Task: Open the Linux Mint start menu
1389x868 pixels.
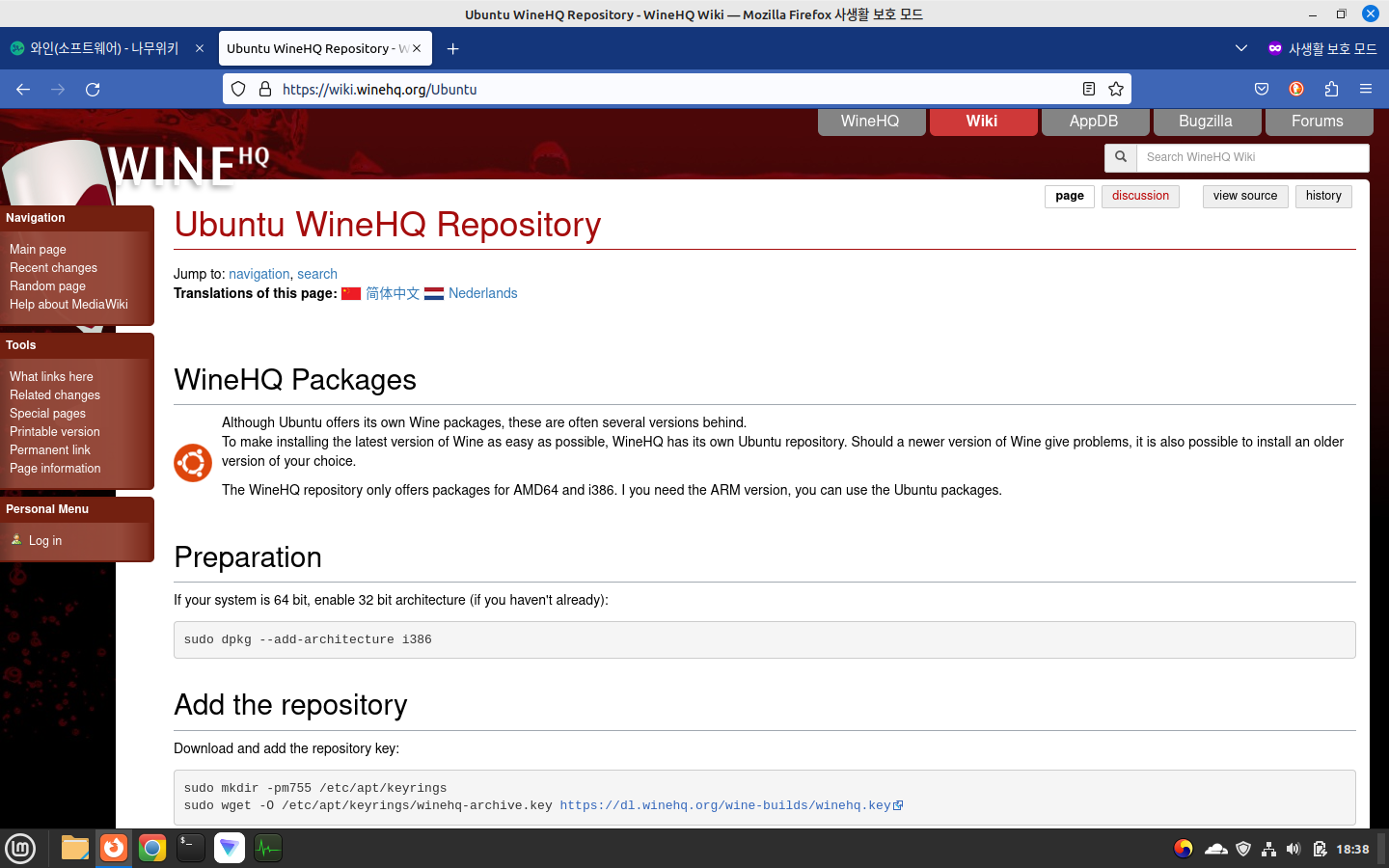Action: click(x=20, y=849)
